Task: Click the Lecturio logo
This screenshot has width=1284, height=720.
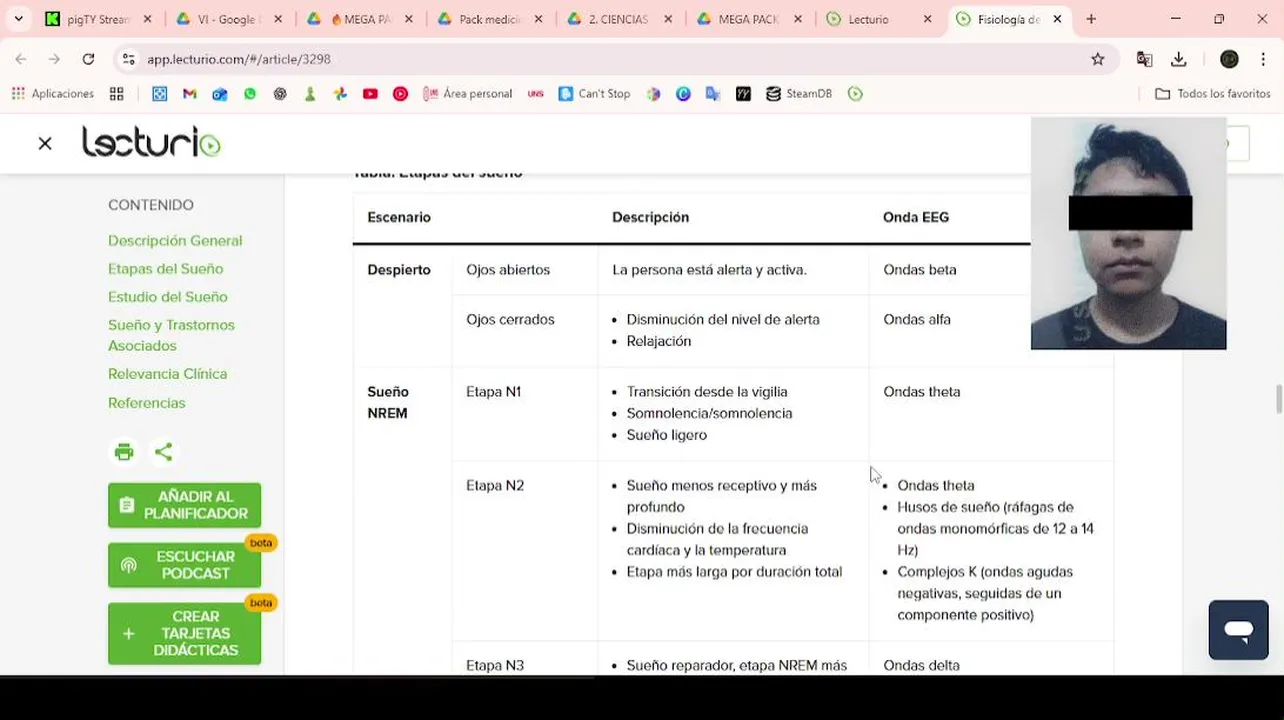Action: click(151, 142)
